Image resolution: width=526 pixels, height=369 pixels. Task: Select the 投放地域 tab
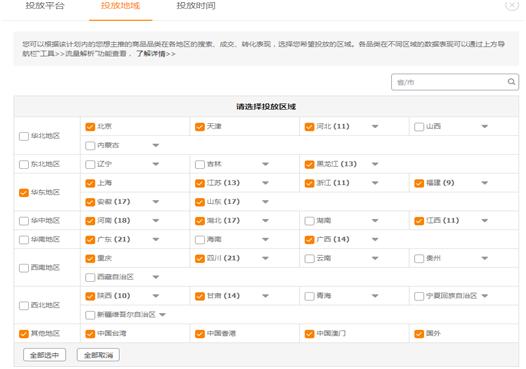[x=120, y=6]
